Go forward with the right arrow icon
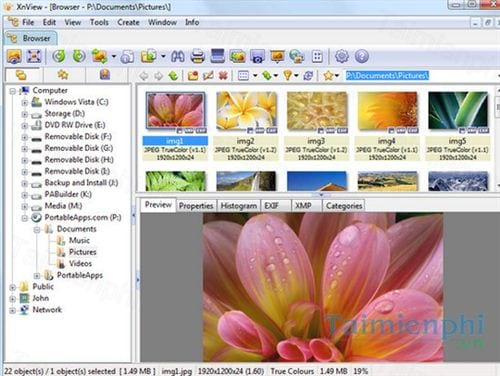This screenshot has width=500, height=376. [159, 76]
